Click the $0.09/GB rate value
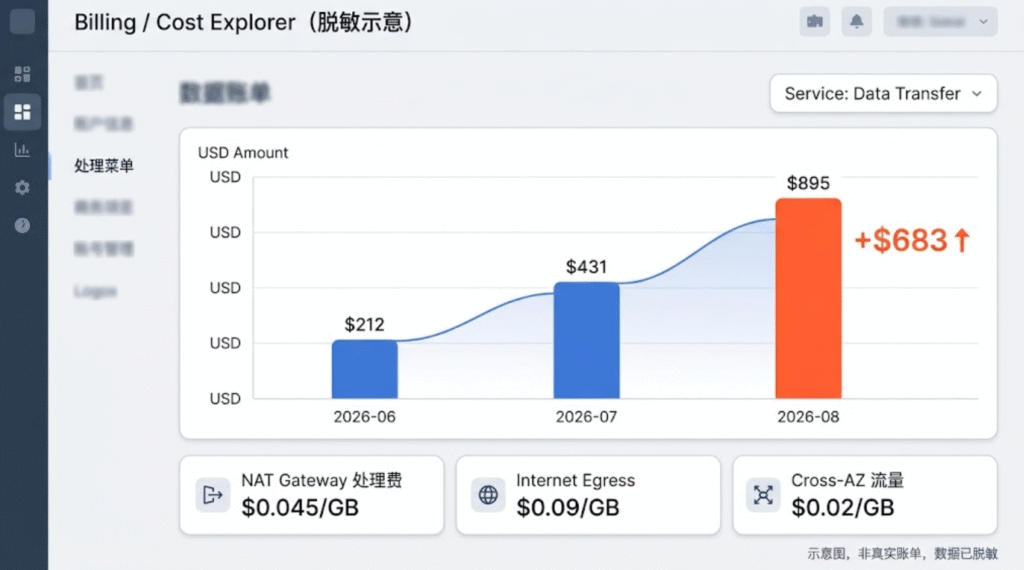 pos(568,508)
